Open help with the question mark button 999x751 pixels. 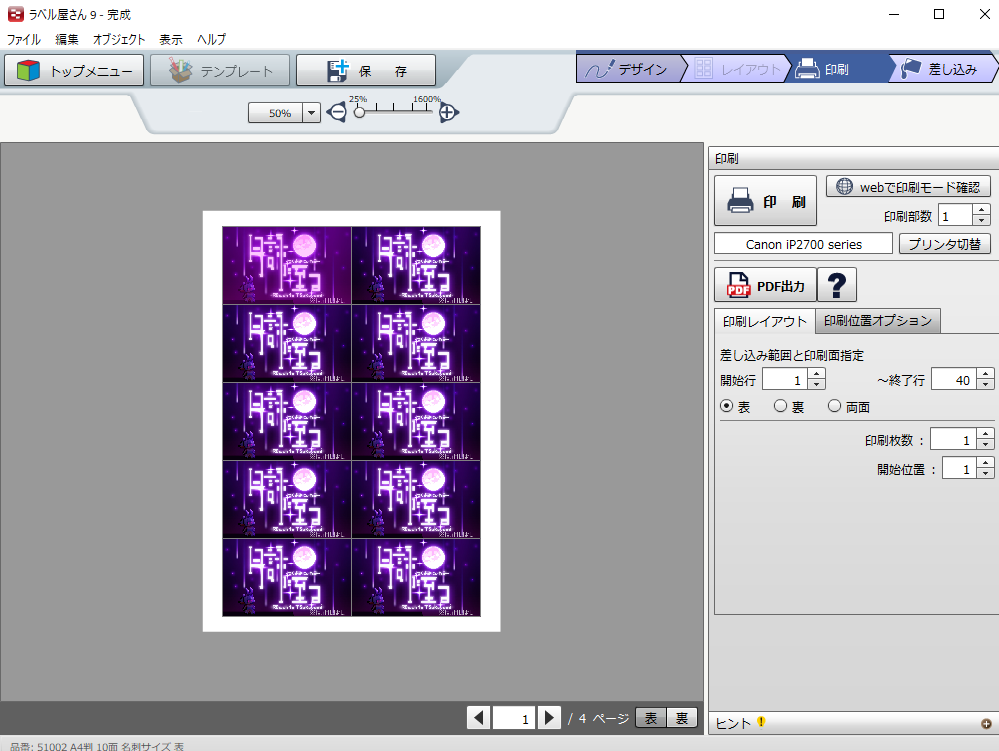[837, 285]
